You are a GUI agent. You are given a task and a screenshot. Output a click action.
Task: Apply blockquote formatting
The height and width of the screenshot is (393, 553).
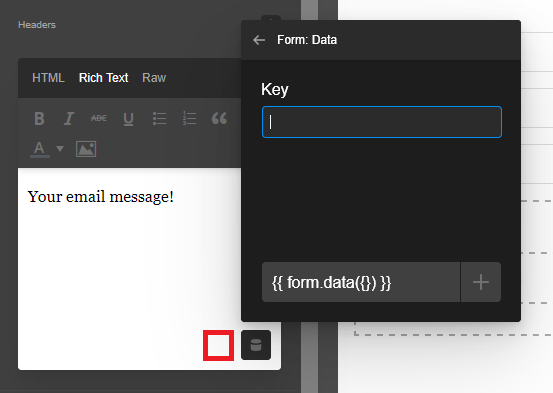tap(219, 119)
